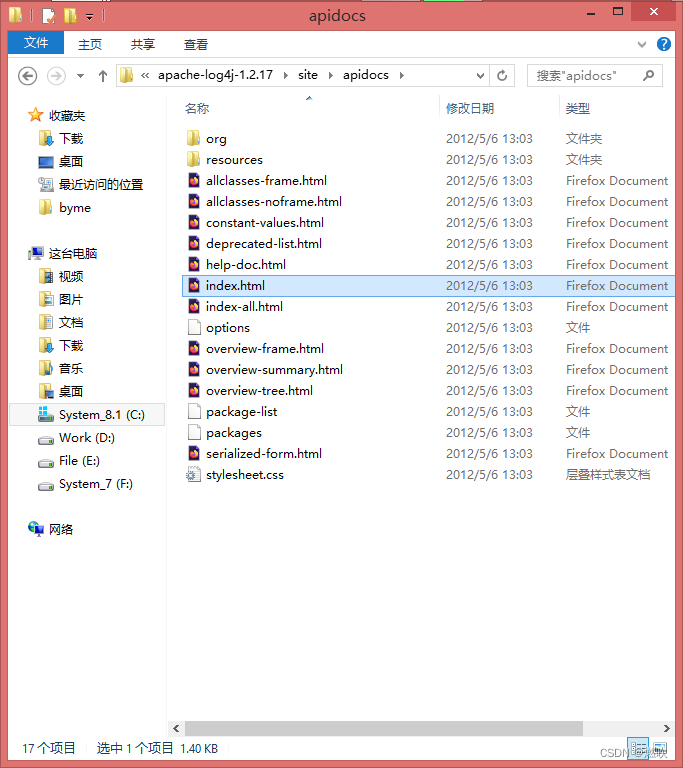Select constant-values.html Firefox file icon
The height and width of the screenshot is (768, 683).
pos(194,222)
